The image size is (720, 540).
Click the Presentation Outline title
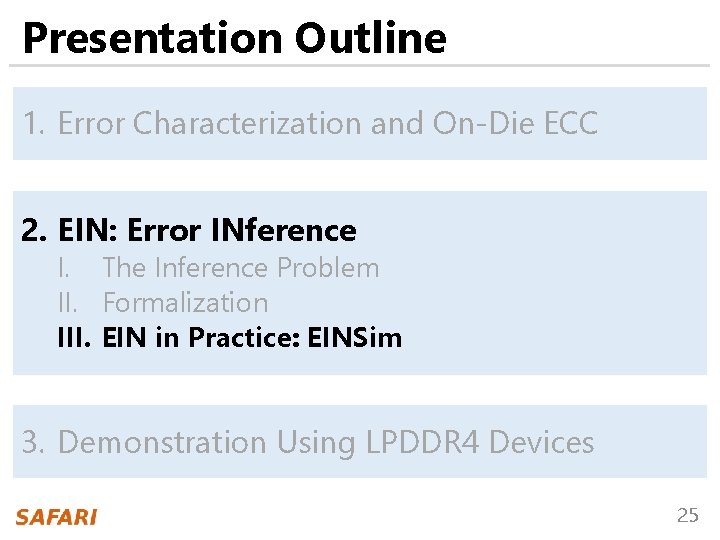click(234, 38)
